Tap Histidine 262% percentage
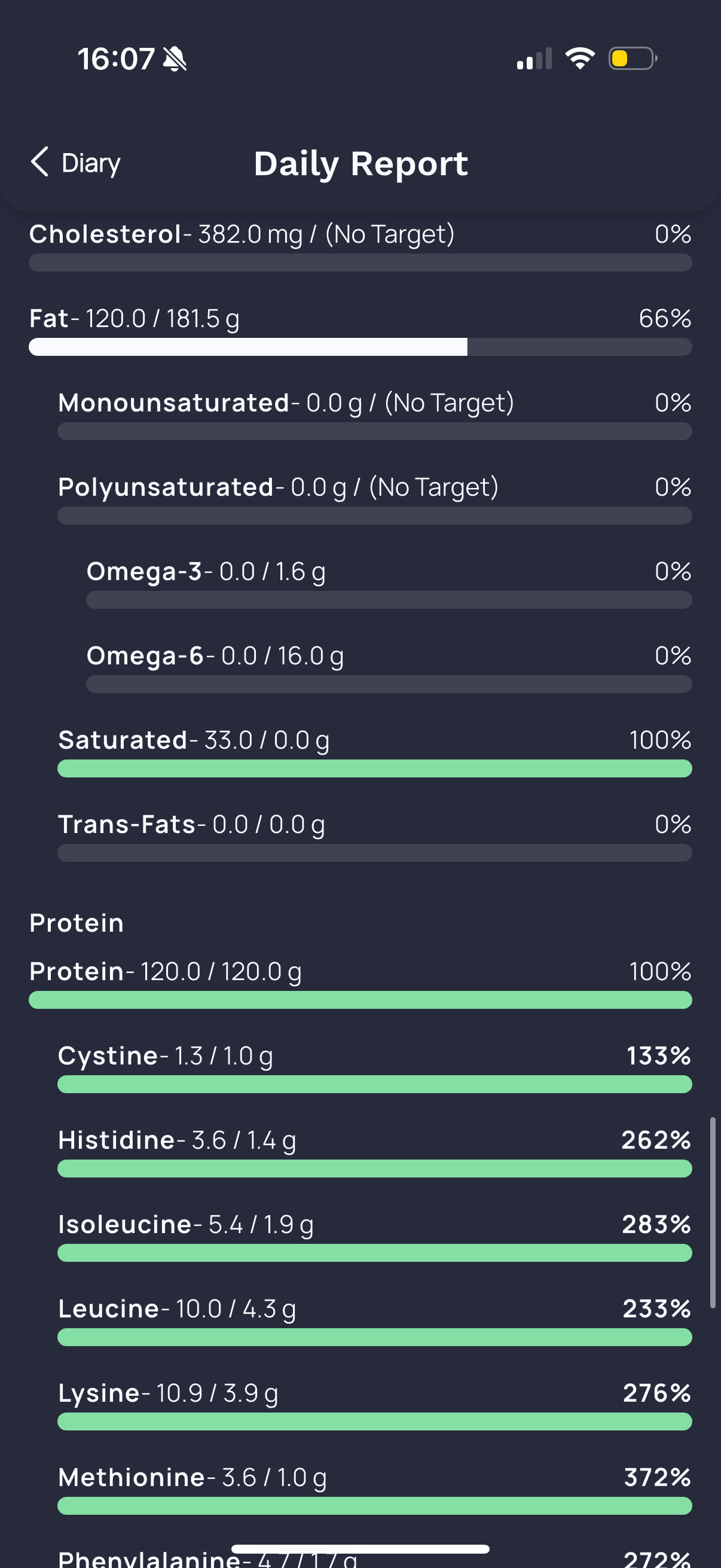The width and height of the screenshot is (721, 1568). [x=656, y=1140]
